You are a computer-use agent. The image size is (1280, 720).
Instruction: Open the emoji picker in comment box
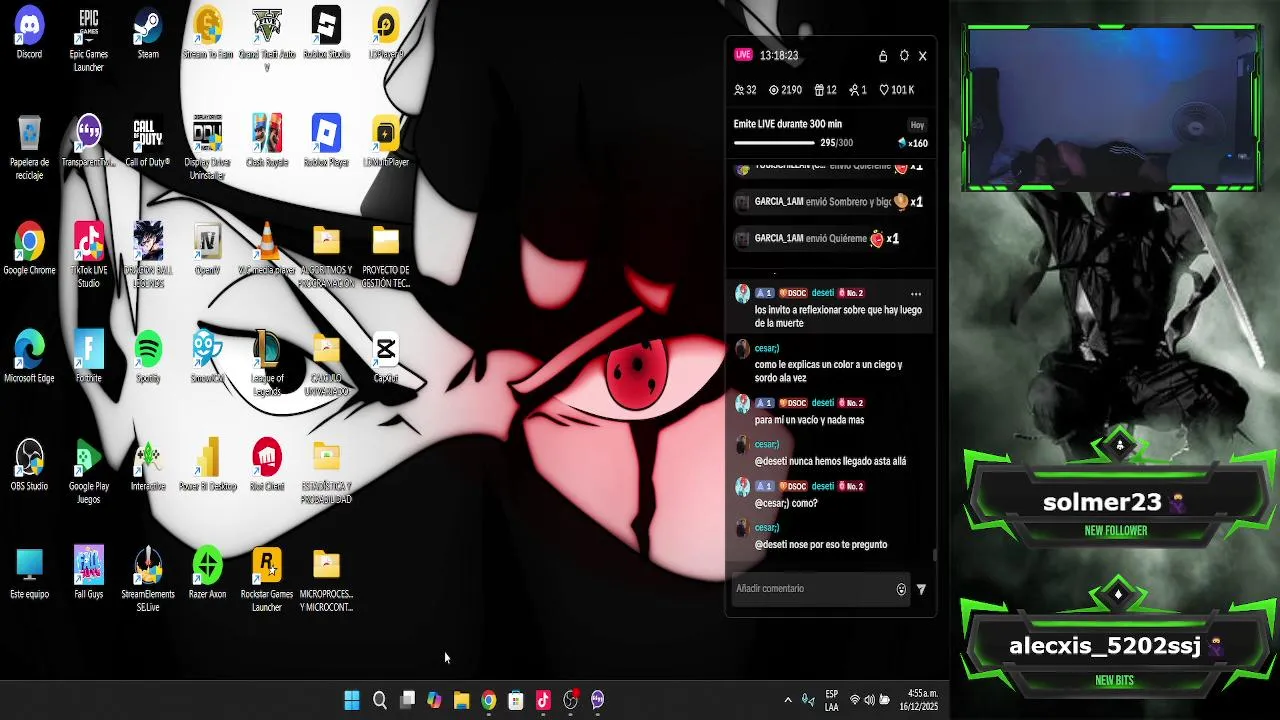(x=901, y=589)
